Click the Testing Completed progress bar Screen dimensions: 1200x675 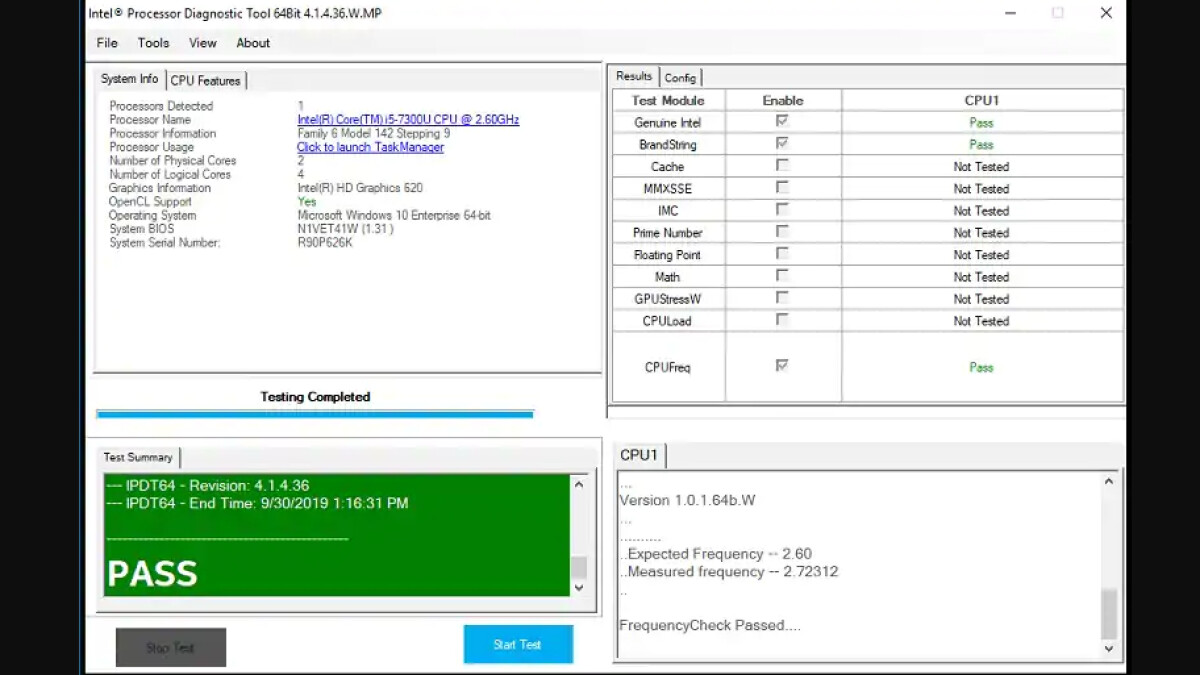tap(315, 413)
